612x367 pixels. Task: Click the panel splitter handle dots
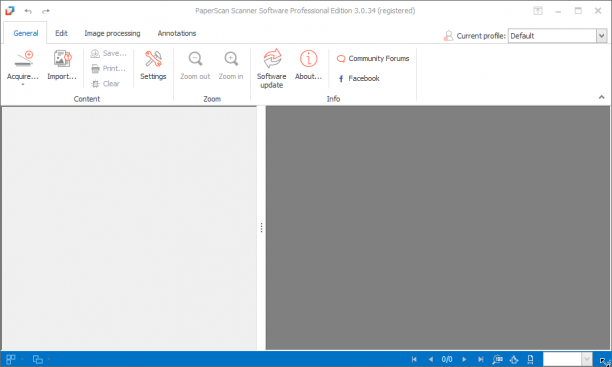(x=261, y=228)
